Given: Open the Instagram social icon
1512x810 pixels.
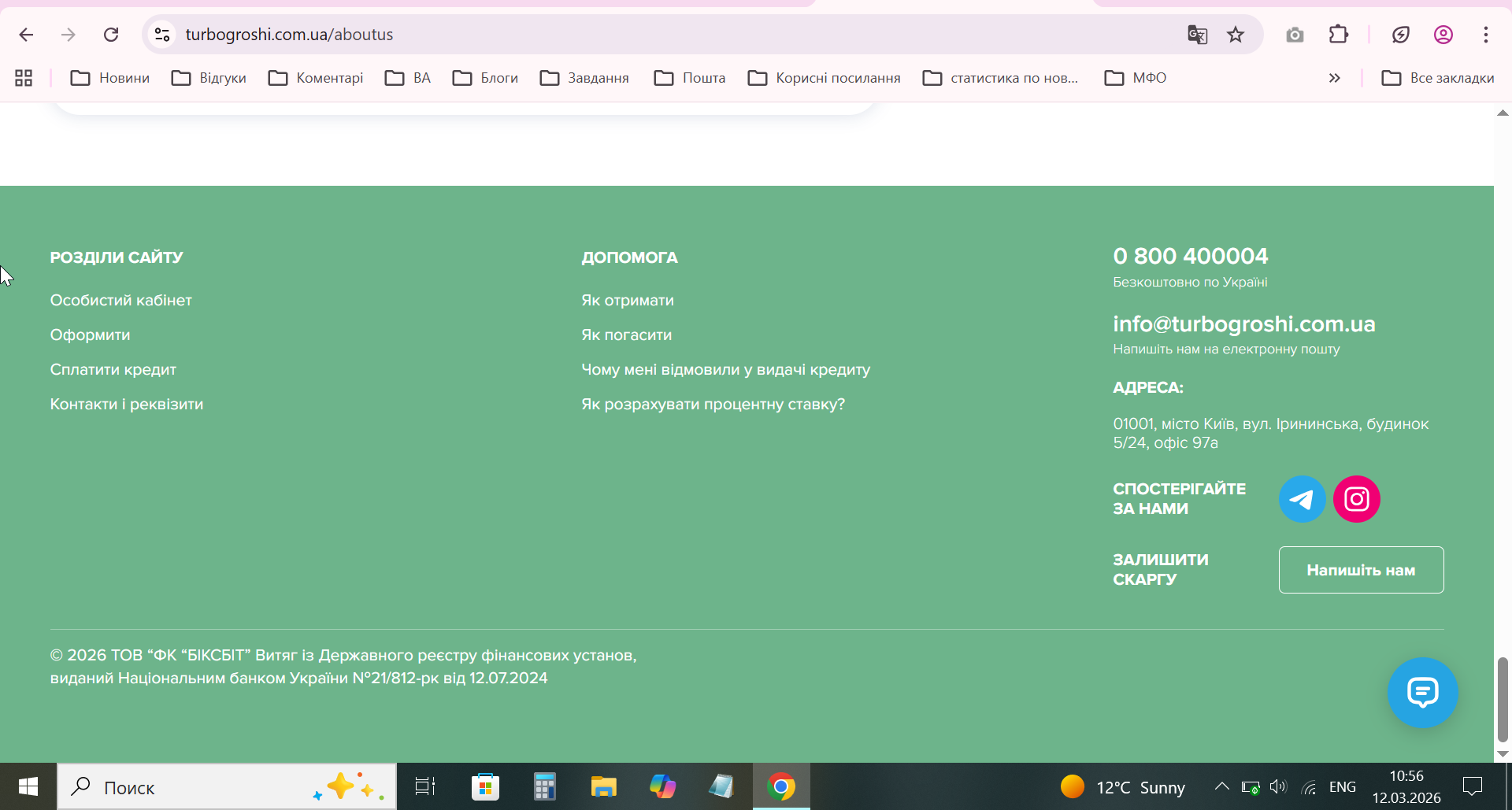Looking at the screenshot, I should coord(1357,499).
